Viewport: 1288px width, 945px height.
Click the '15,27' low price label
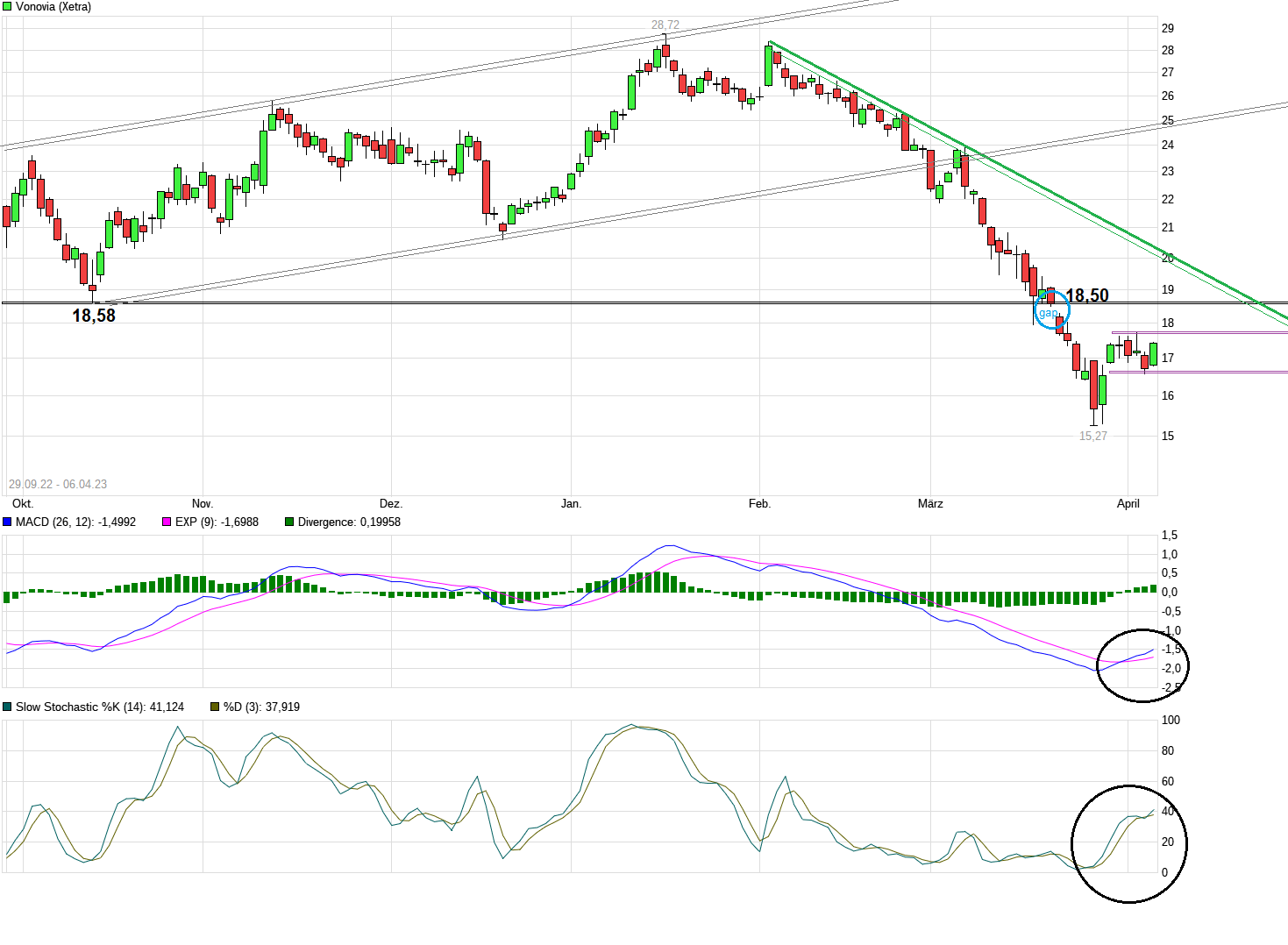[x=1093, y=437]
